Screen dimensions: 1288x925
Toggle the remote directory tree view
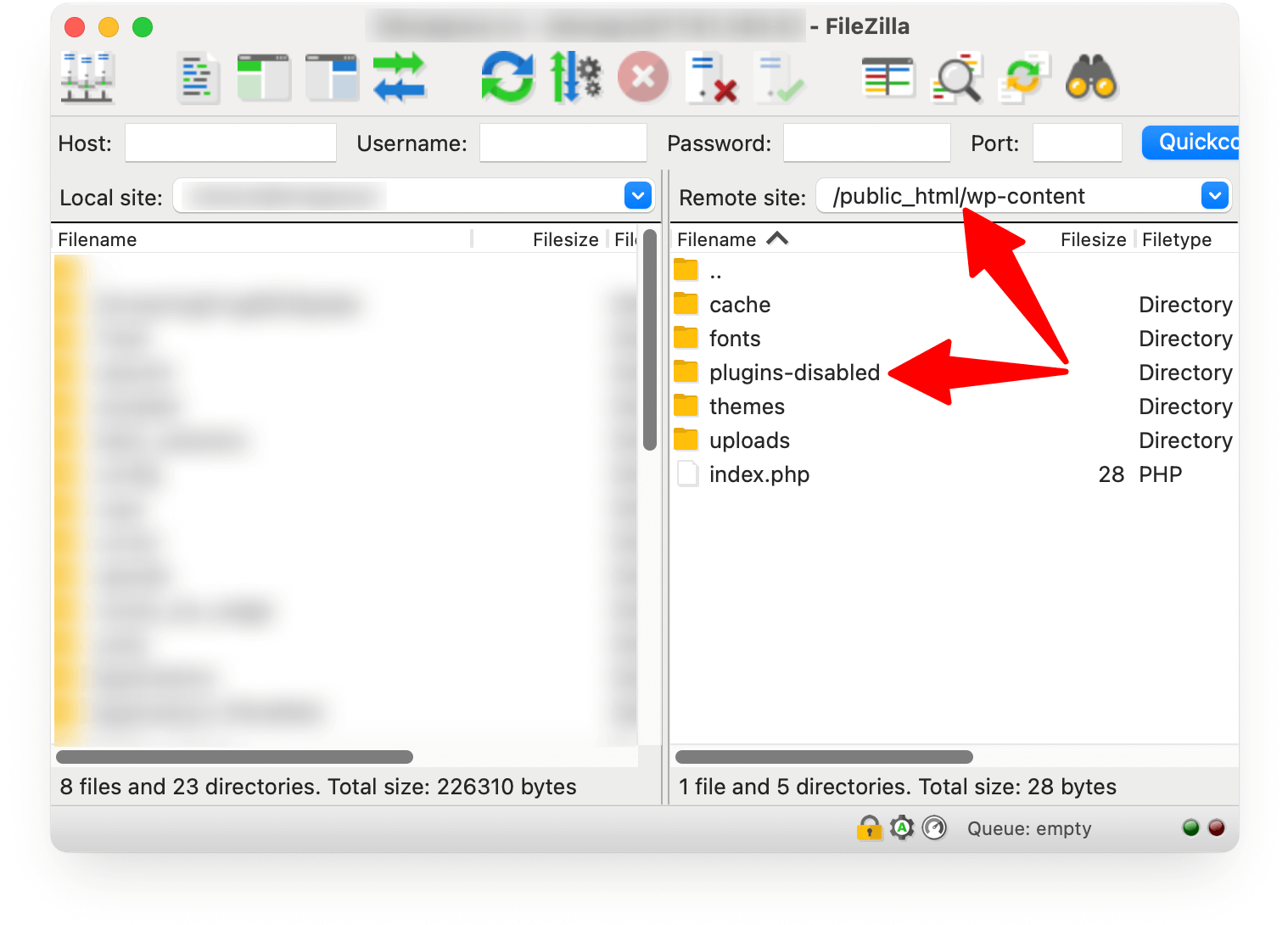coord(332,78)
